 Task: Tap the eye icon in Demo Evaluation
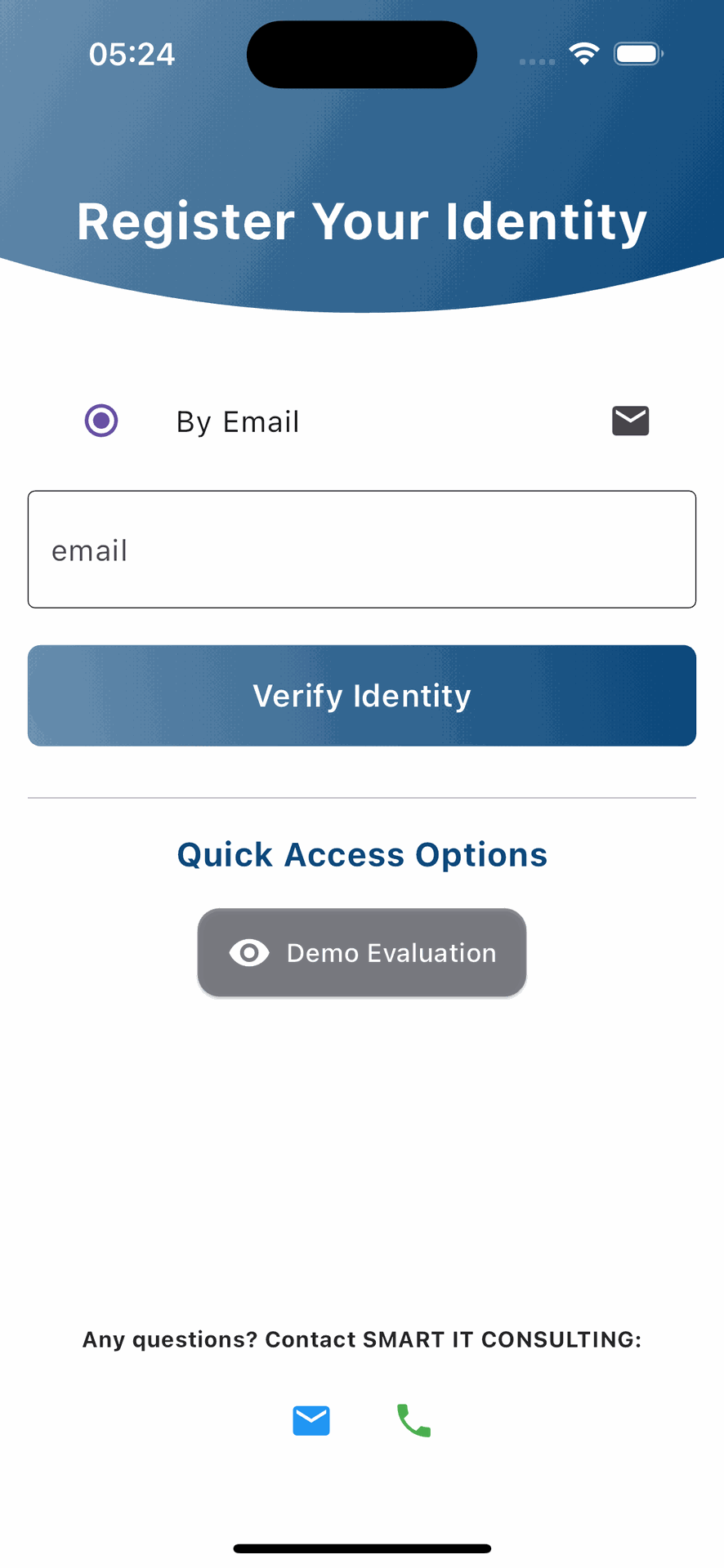(249, 953)
